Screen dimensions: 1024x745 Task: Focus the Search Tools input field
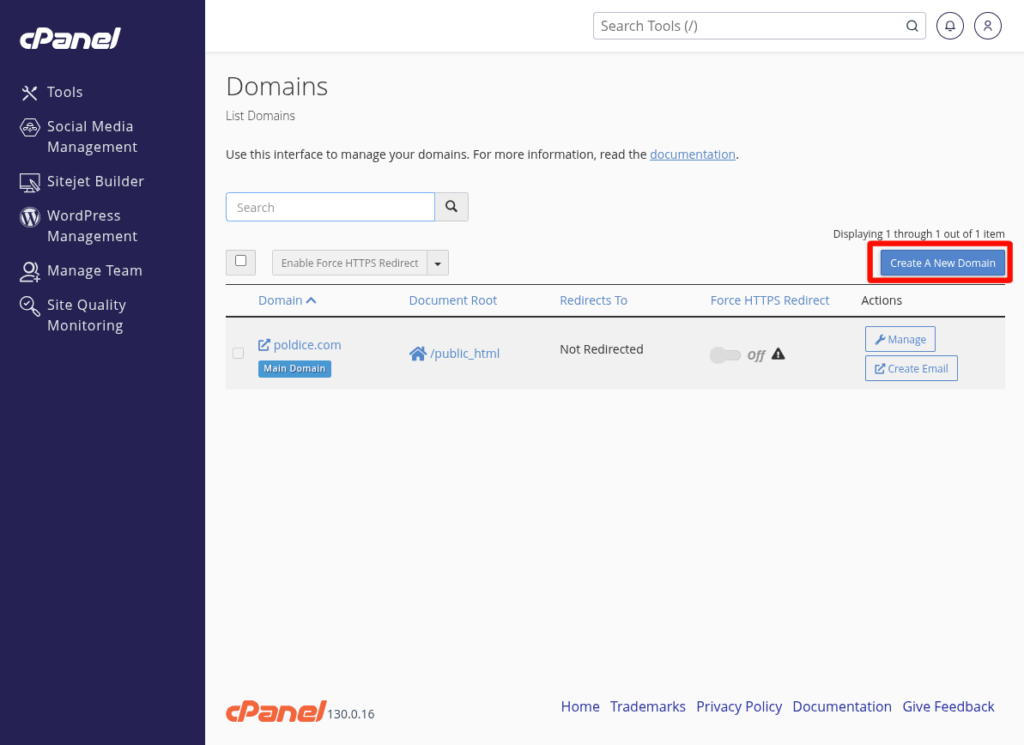[750, 26]
